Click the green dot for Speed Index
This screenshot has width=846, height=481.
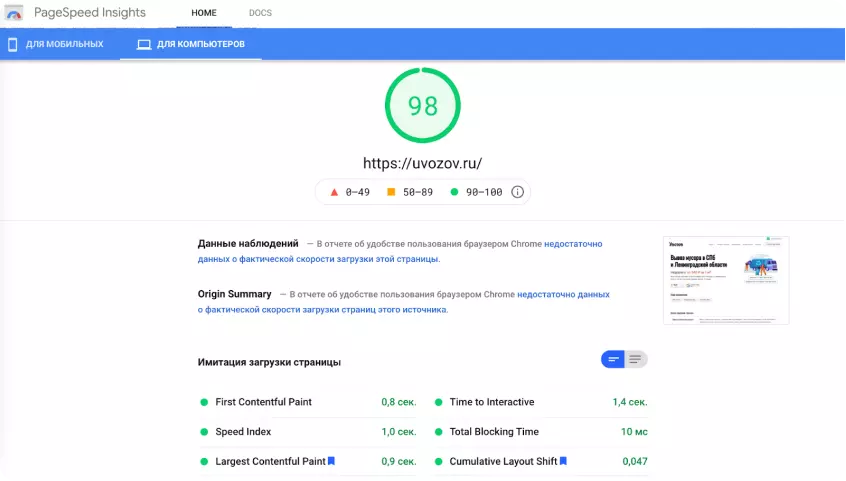204,432
